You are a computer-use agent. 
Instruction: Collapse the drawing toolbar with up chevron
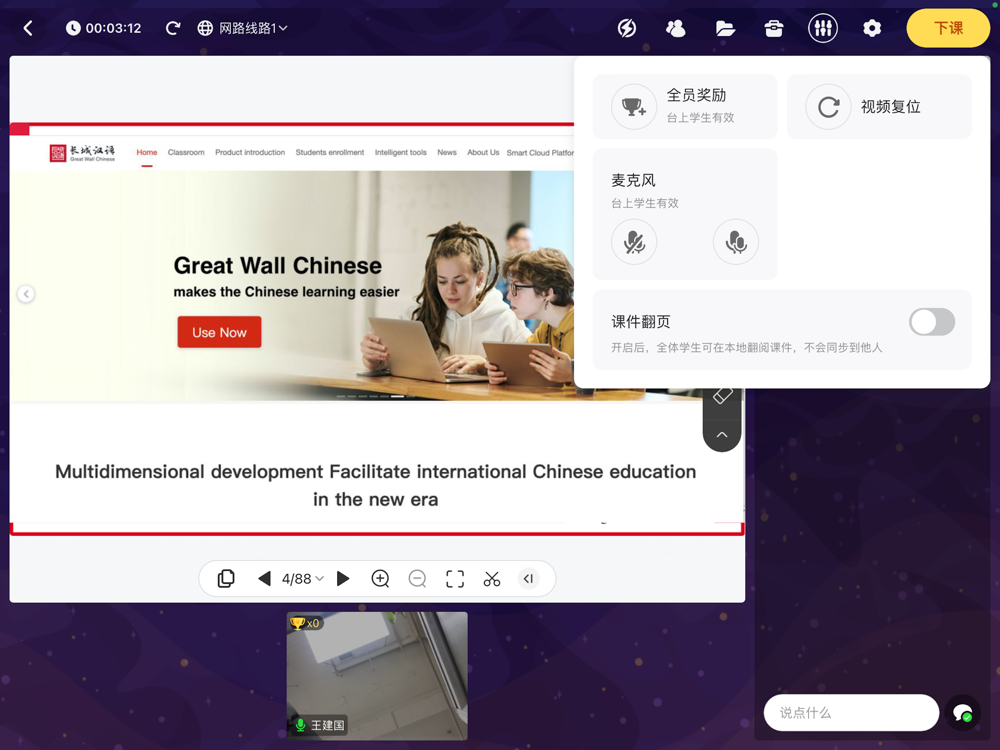point(722,435)
